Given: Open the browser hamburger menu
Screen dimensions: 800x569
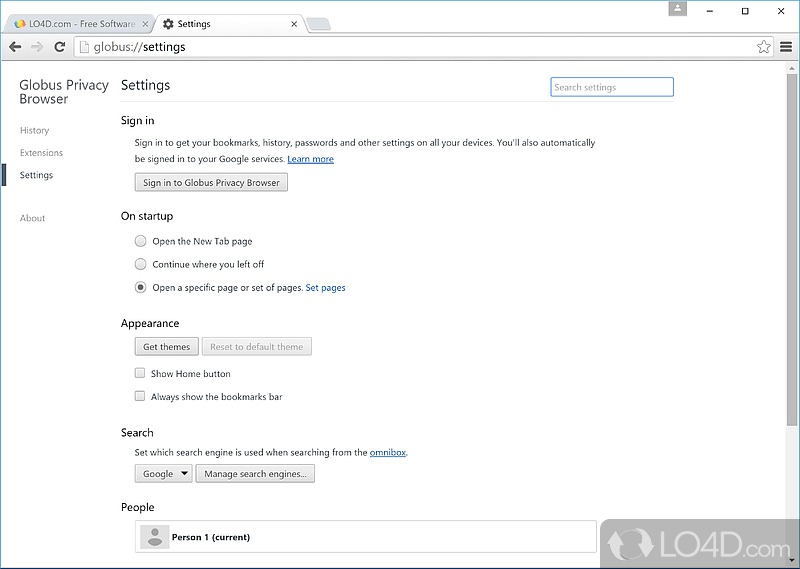Looking at the screenshot, I should [x=786, y=46].
